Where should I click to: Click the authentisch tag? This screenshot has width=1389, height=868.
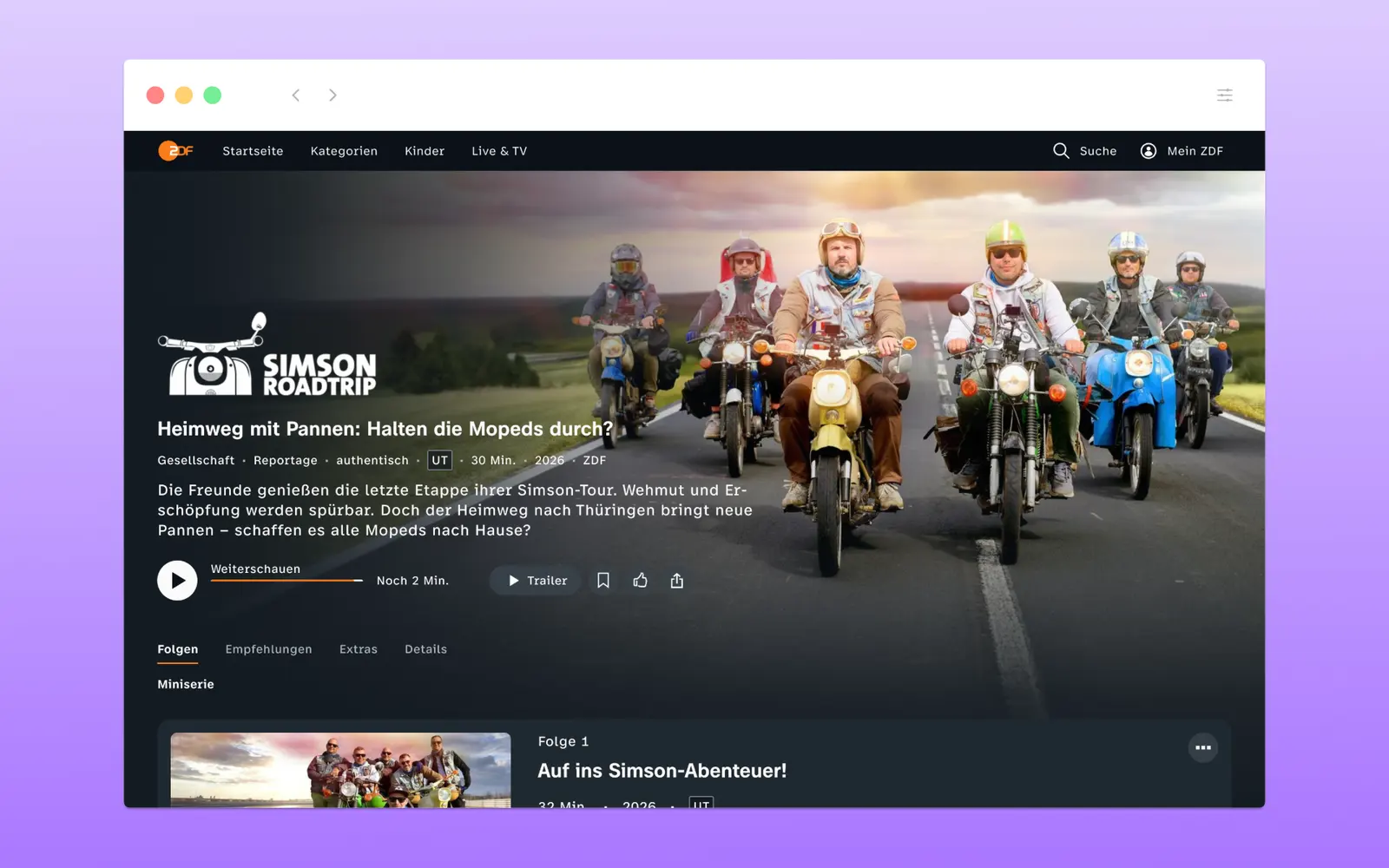point(372,460)
